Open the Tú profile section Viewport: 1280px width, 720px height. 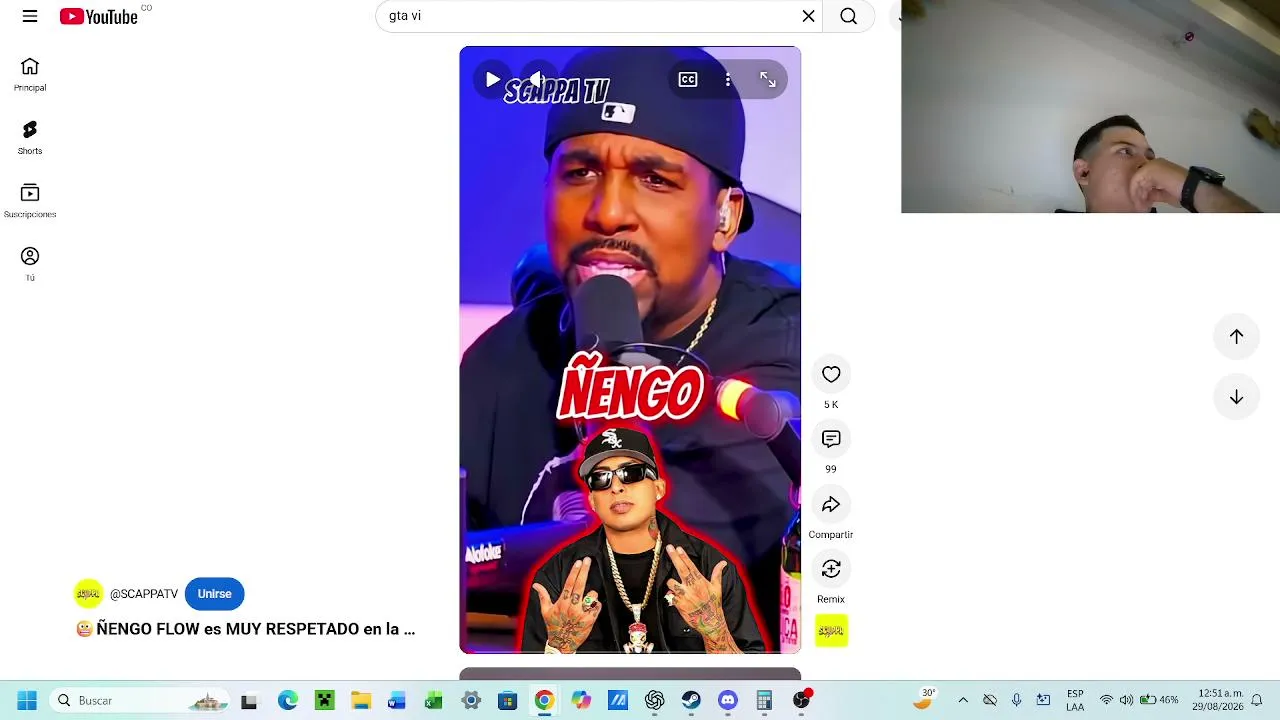30,264
